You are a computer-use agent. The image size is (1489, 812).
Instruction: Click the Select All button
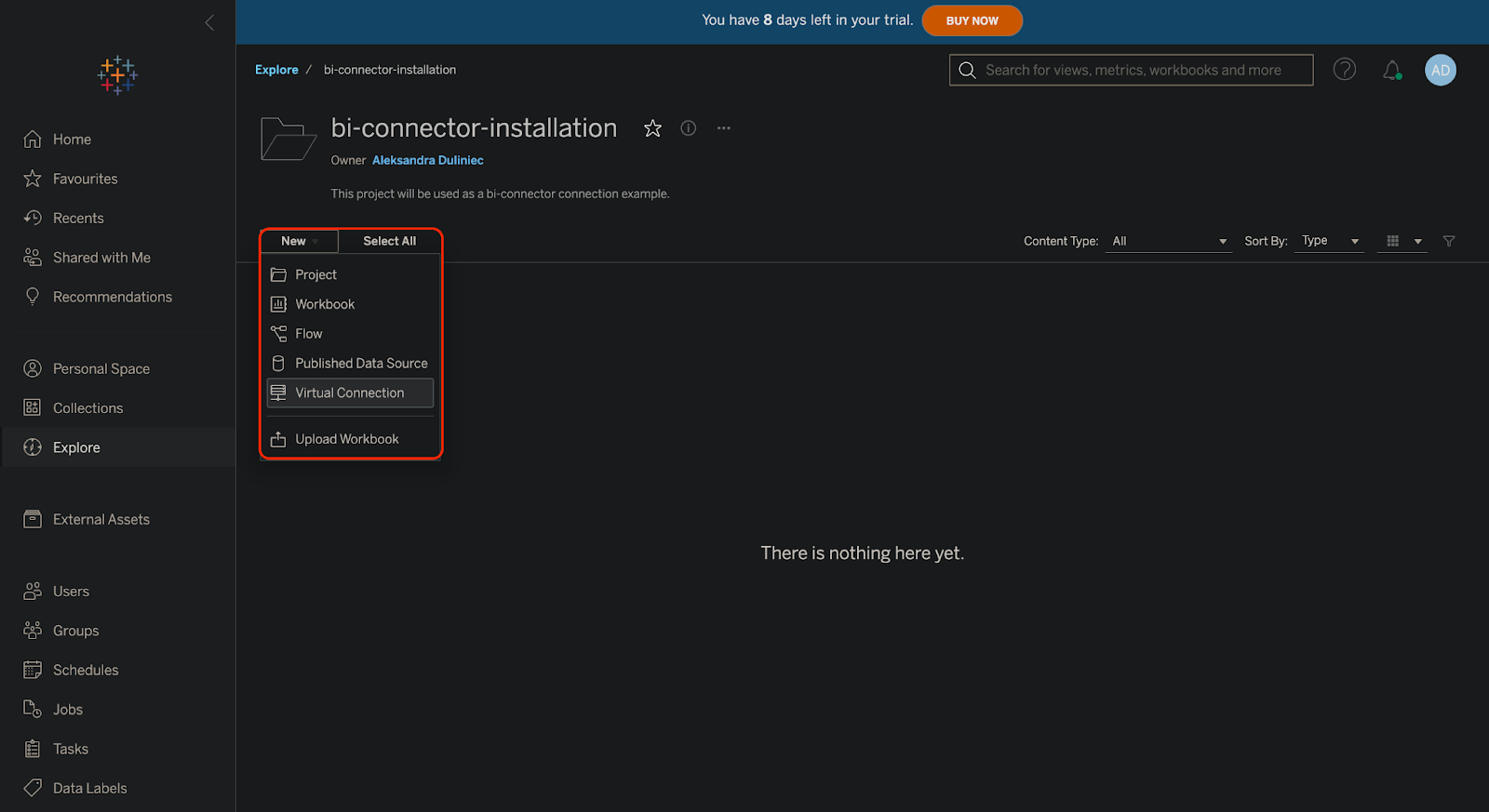pyautogui.click(x=389, y=241)
